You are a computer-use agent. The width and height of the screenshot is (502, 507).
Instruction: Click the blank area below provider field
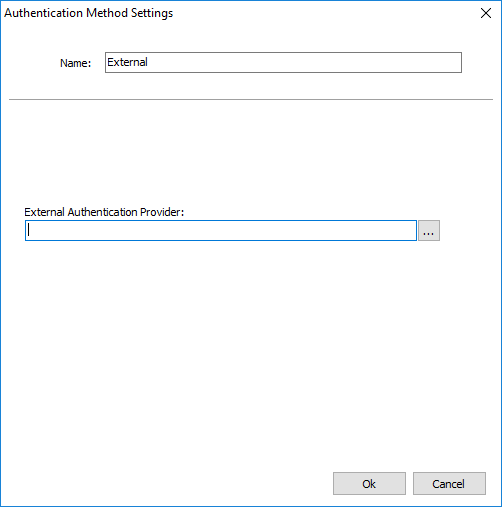[251, 353]
